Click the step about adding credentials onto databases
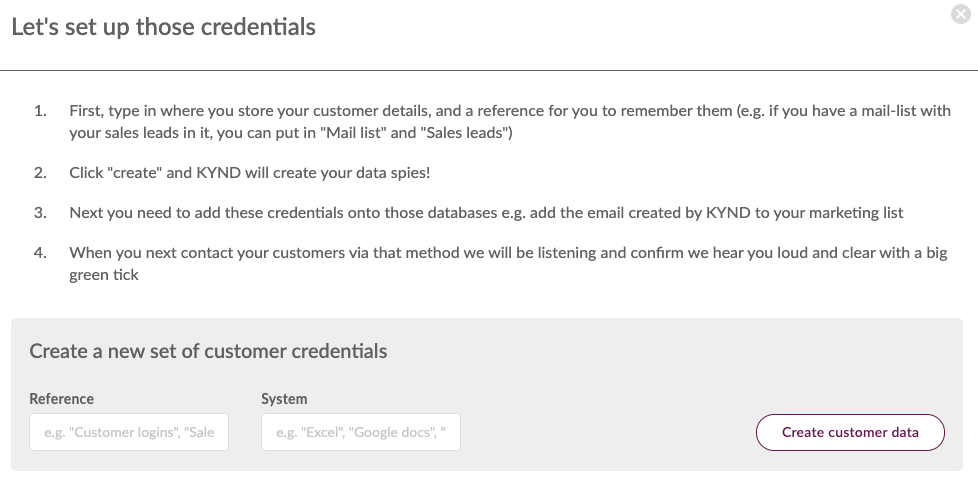This screenshot has width=978, height=488. coord(486,212)
